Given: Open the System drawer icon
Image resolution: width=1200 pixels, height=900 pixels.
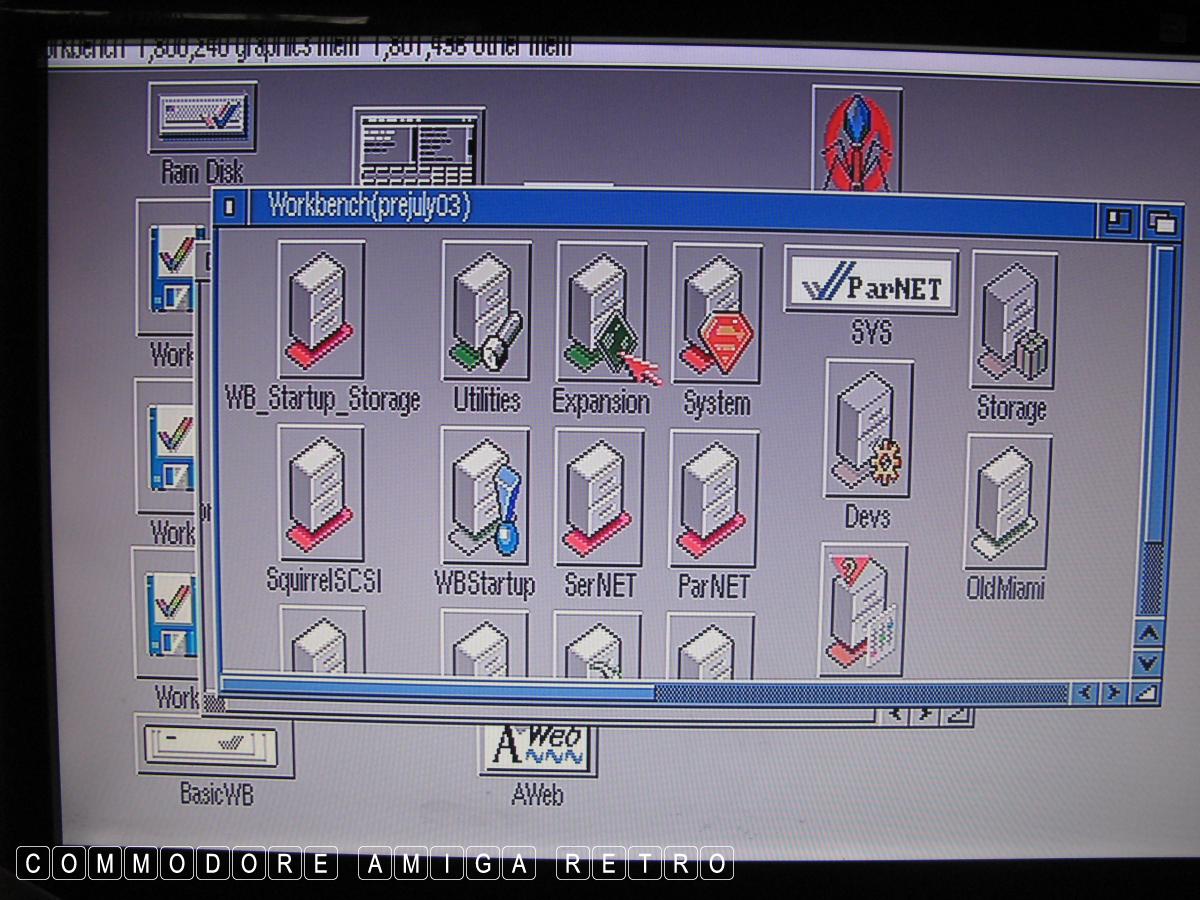Looking at the screenshot, I should pyautogui.click(x=716, y=313).
